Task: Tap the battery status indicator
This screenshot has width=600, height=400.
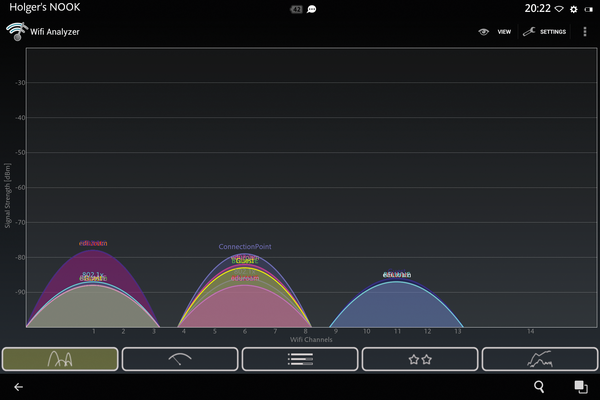Action: 588,9
